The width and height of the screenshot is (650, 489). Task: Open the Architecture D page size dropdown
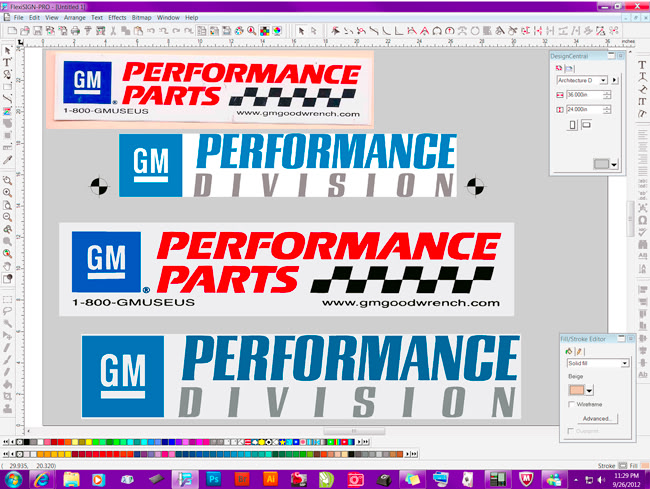tap(603, 80)
